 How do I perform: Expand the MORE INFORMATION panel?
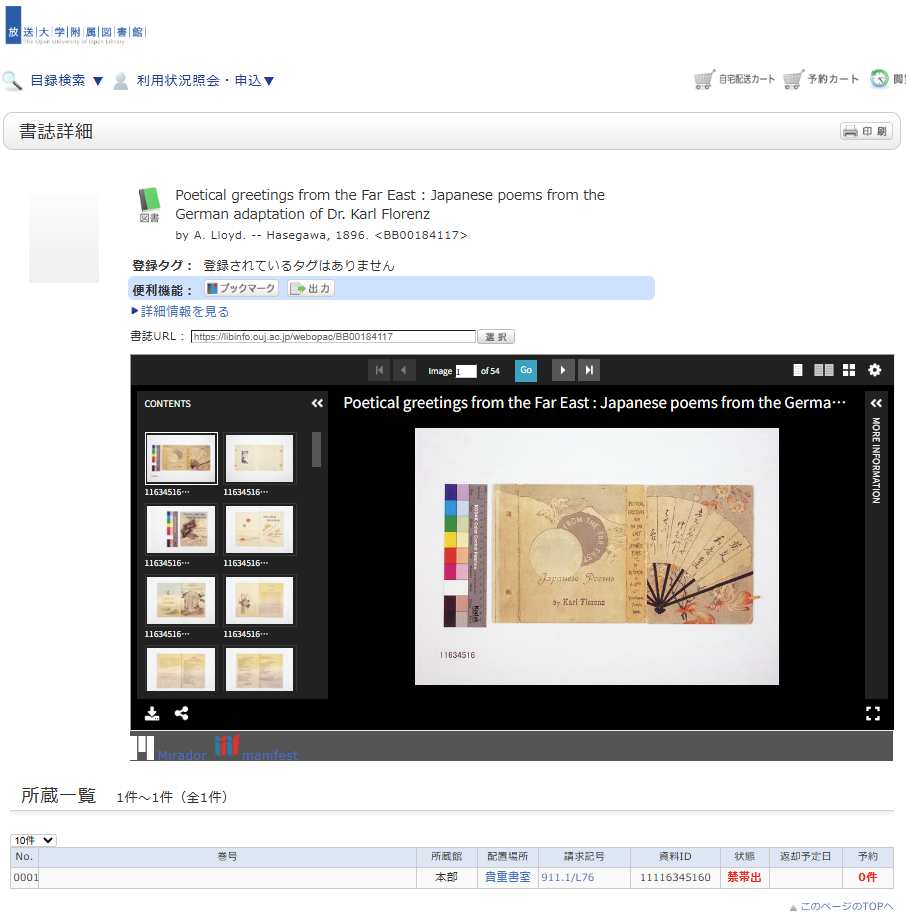pos(876,403)
